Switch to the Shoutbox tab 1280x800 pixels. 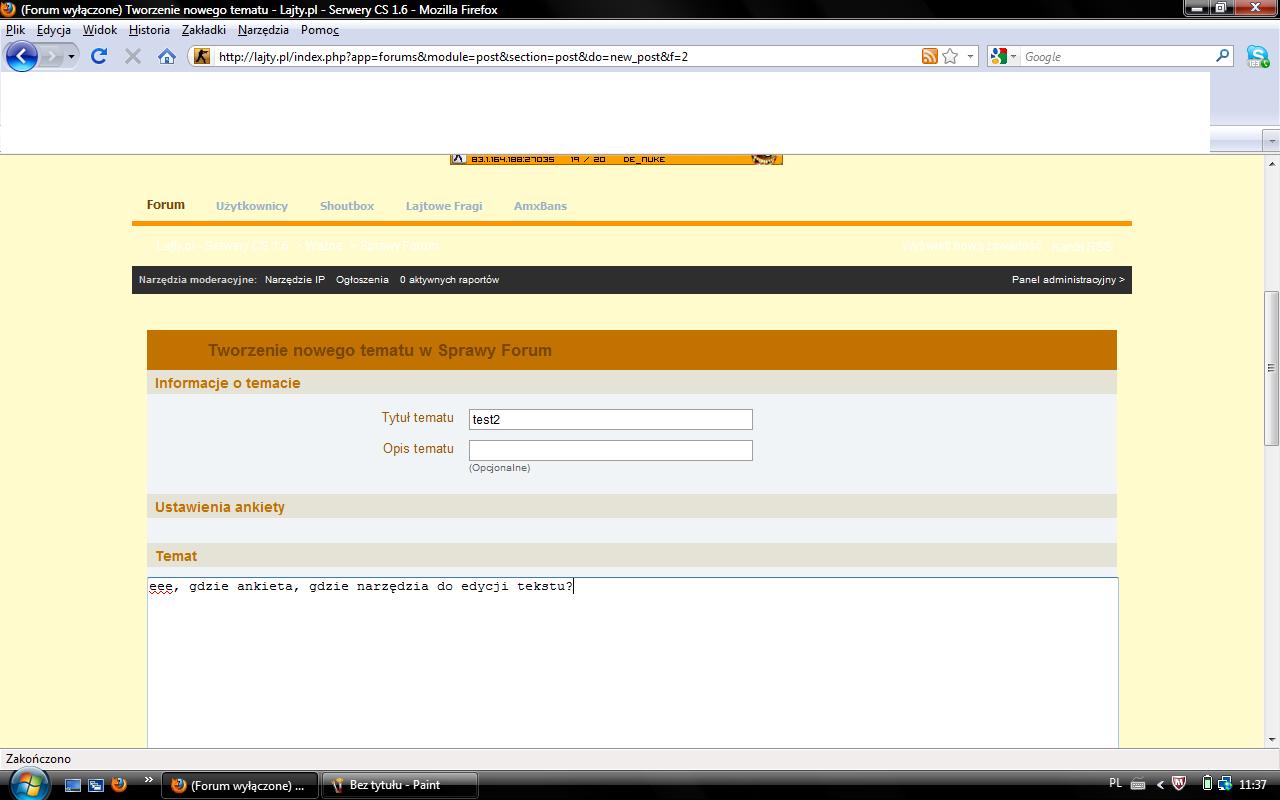click(346, 206)
